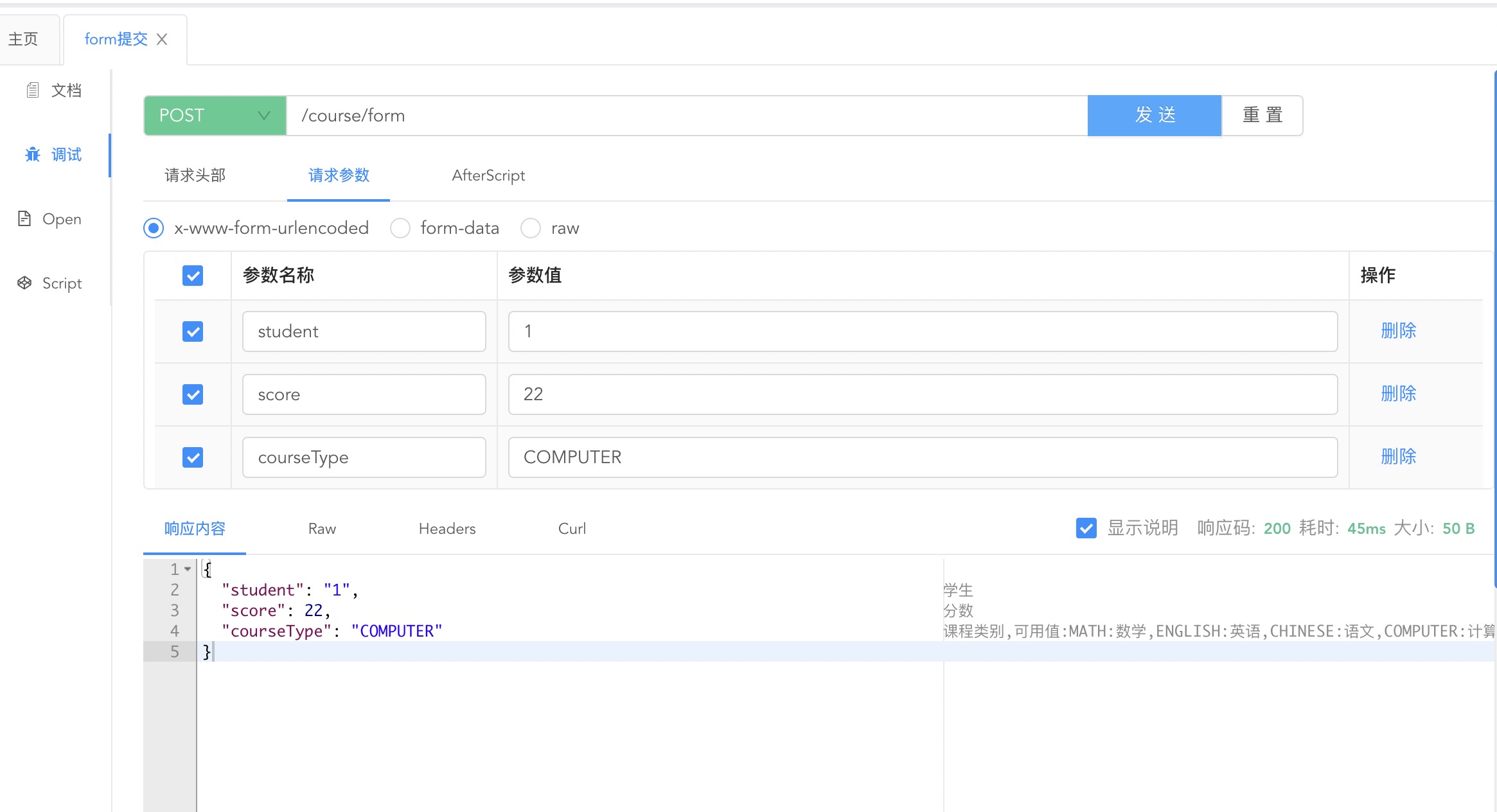Click the 课程类别 description line
Viewport: 1497px width, 812px height.
tap(1219, 631)
